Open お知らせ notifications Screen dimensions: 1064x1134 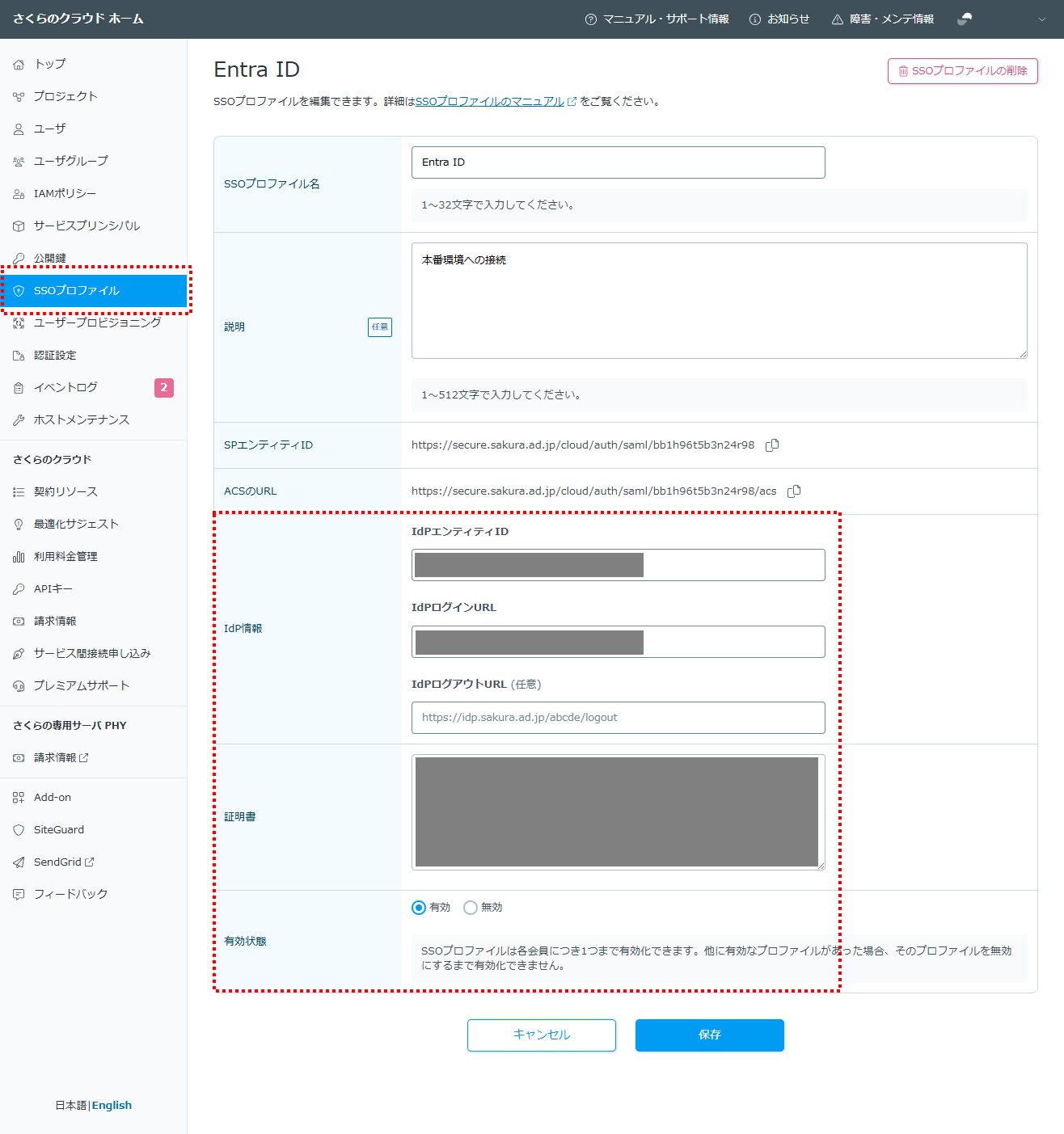pos(779,19)
